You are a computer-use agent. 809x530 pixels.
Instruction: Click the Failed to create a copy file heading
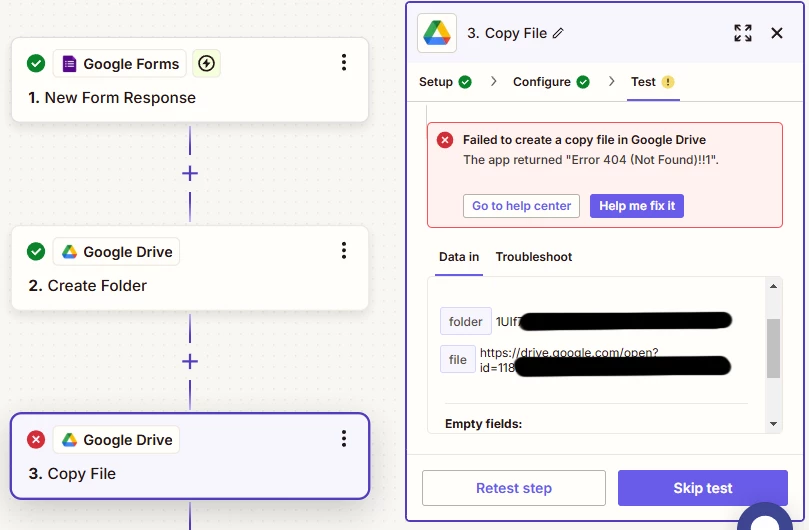[584, 140]
